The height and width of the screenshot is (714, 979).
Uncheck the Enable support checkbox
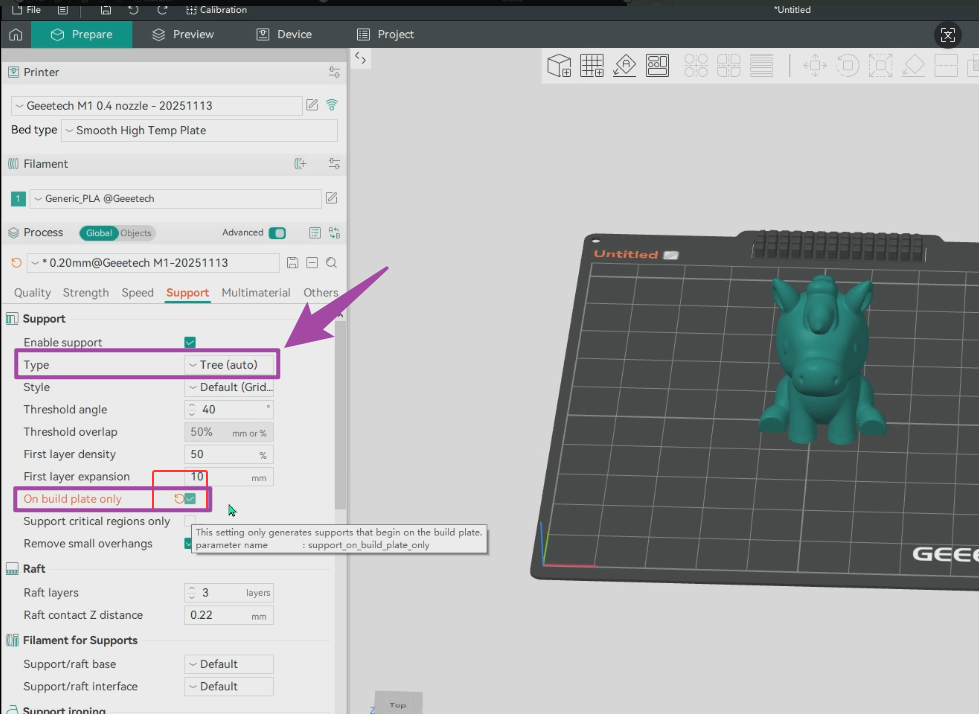[x=190, y=343]
